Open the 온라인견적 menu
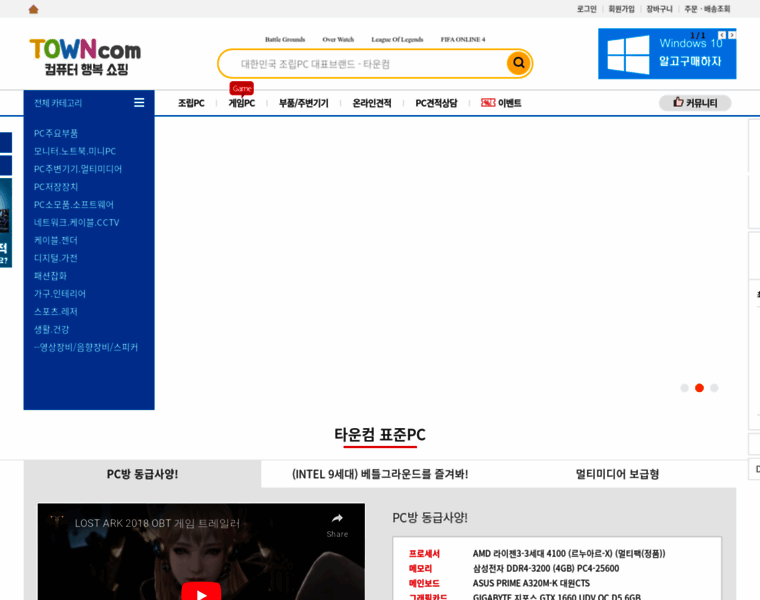Screen dimensions: 760x600 [372, 103]
